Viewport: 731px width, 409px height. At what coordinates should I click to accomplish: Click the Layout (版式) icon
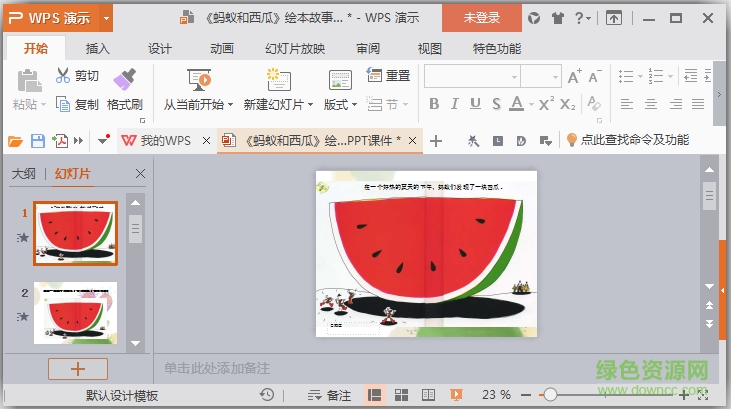[340, 80]
